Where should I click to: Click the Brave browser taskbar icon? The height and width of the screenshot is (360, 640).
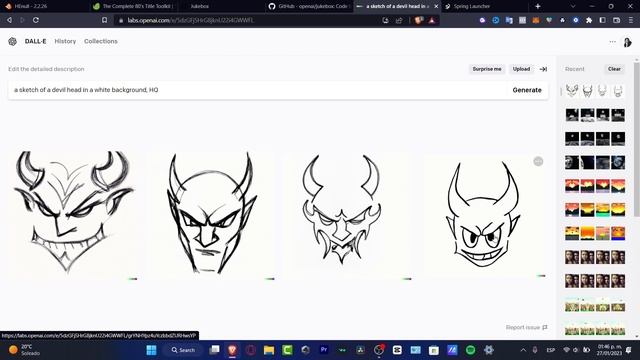232,350
